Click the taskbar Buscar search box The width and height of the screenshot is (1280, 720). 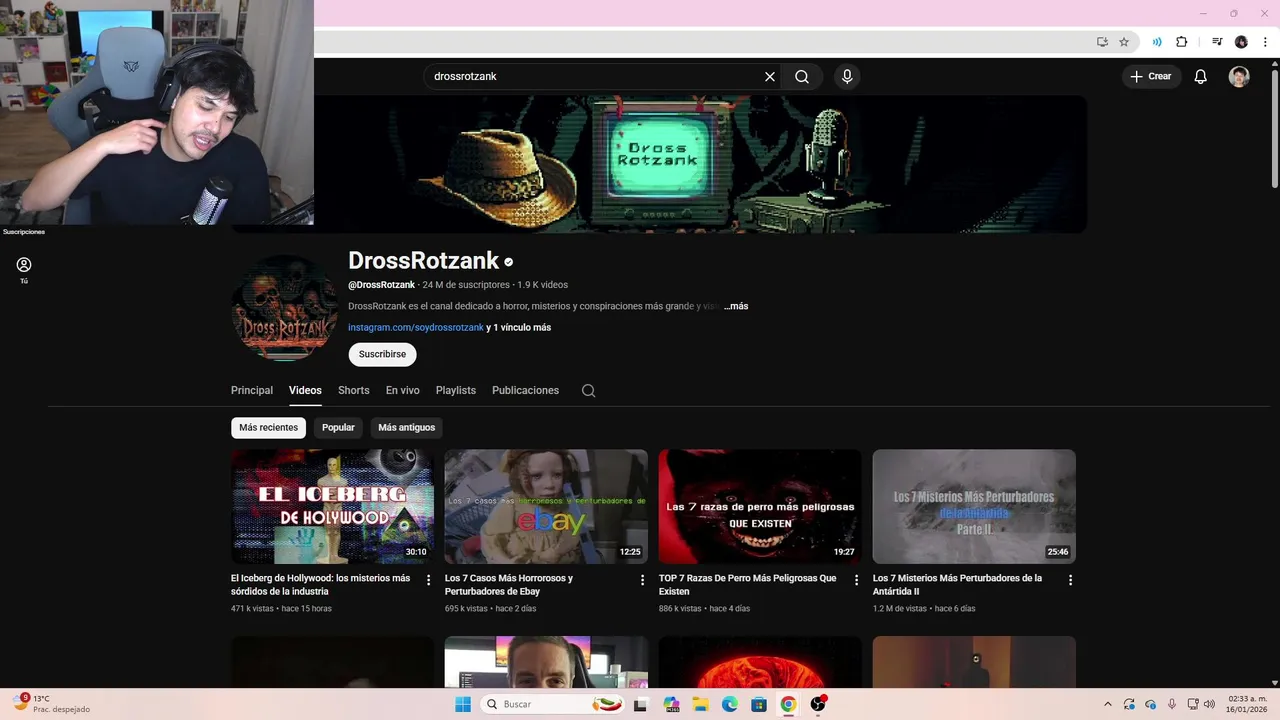pyautogui.click(x=553, y=704)
